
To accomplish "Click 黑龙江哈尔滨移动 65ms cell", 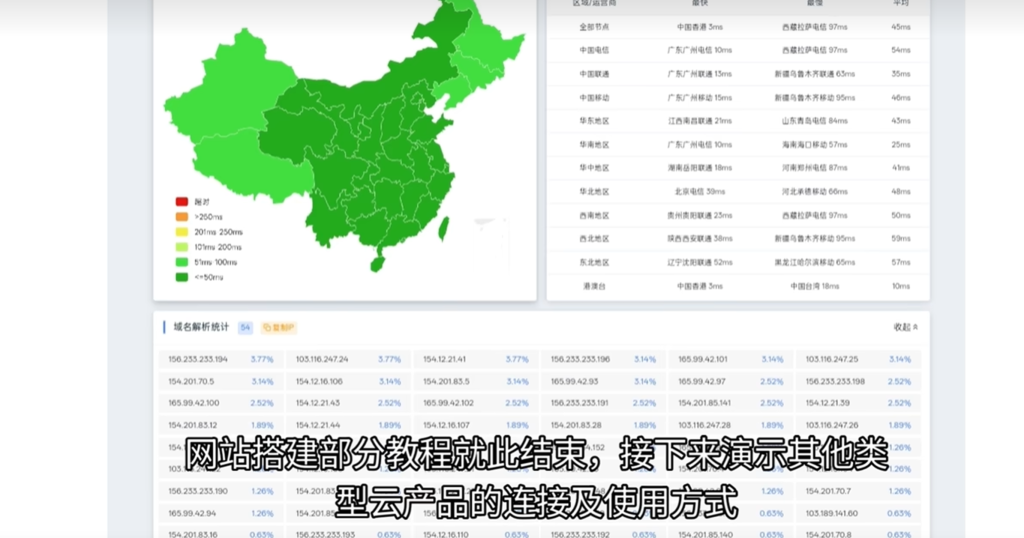I will pos(814,262).
